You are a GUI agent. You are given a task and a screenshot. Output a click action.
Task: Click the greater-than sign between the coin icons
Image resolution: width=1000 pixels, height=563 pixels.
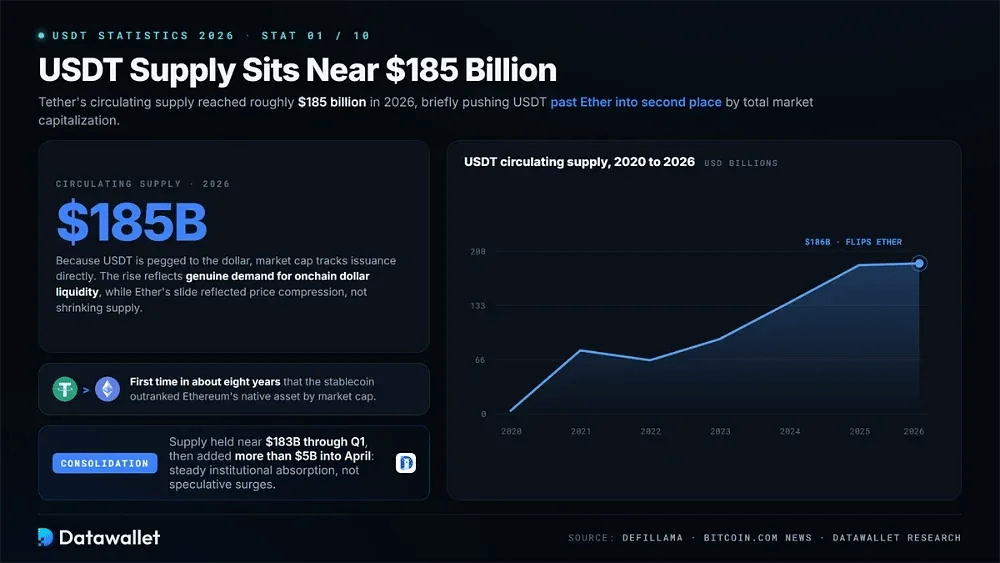86,390
